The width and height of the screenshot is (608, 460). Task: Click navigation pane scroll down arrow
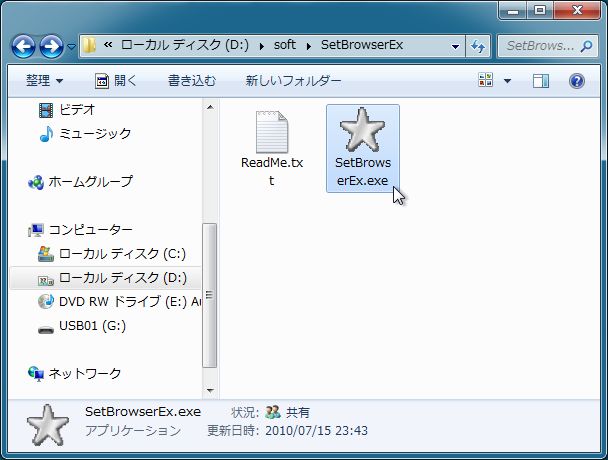pos(210,390)
